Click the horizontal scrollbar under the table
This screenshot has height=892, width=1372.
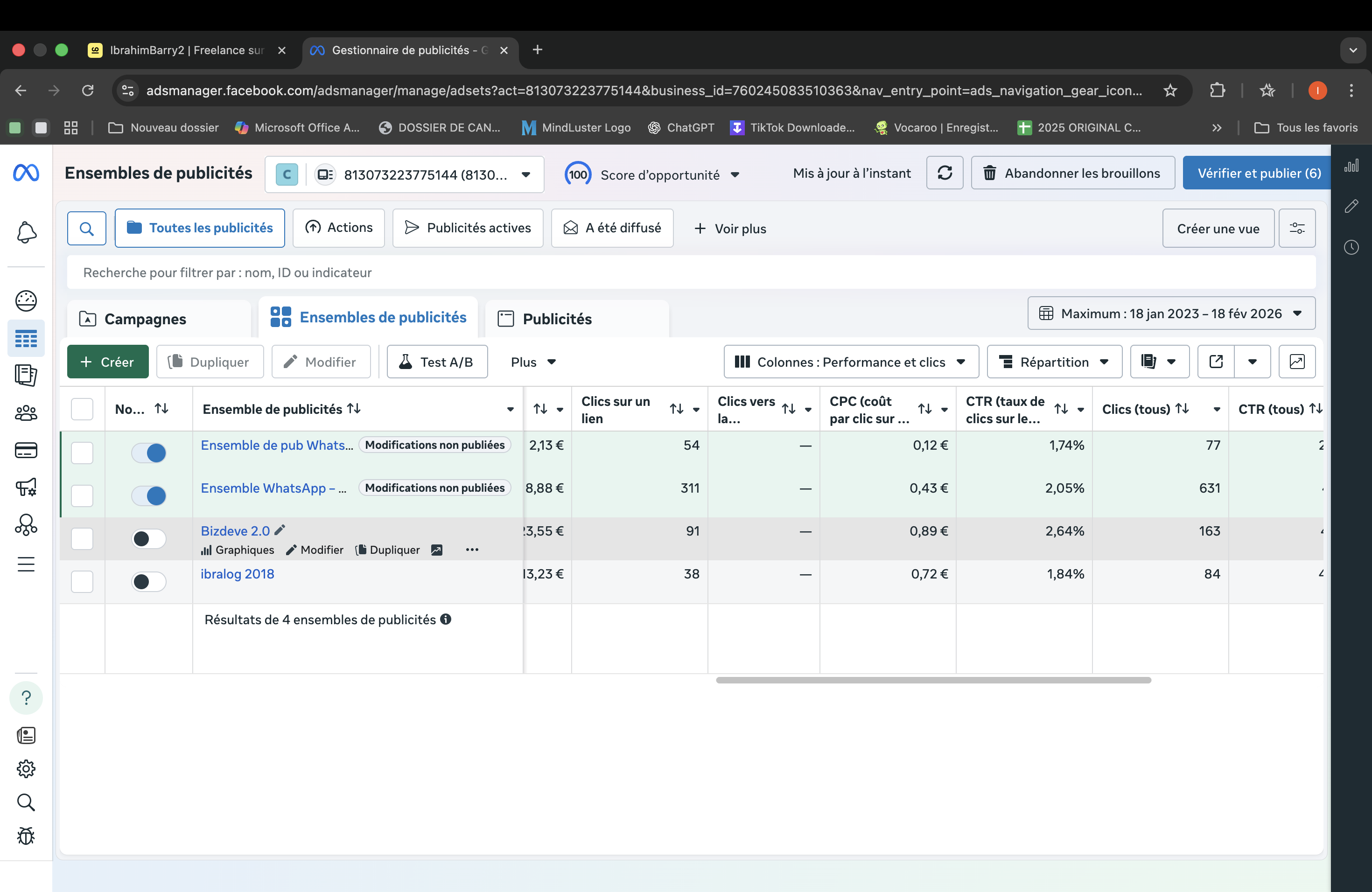point(933,681)
